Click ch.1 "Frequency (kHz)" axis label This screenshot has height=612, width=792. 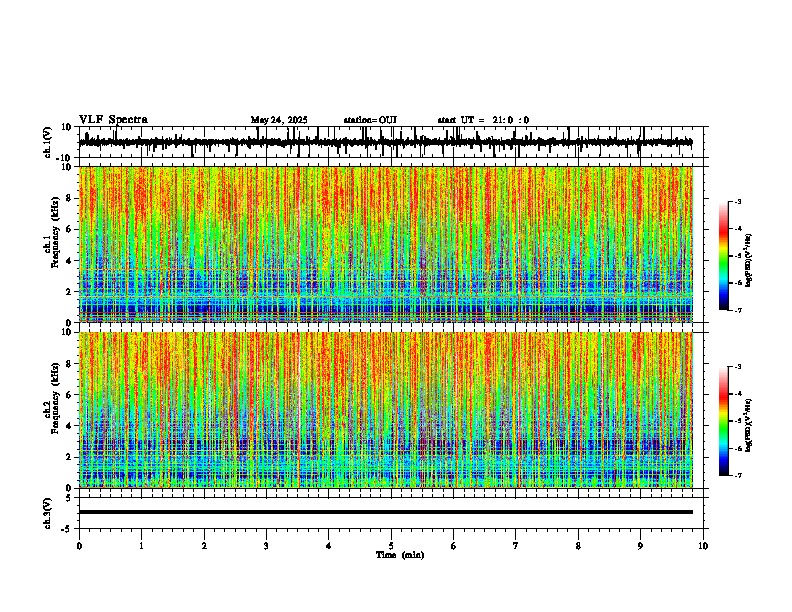pyautogui.click(x=55, y=233)
